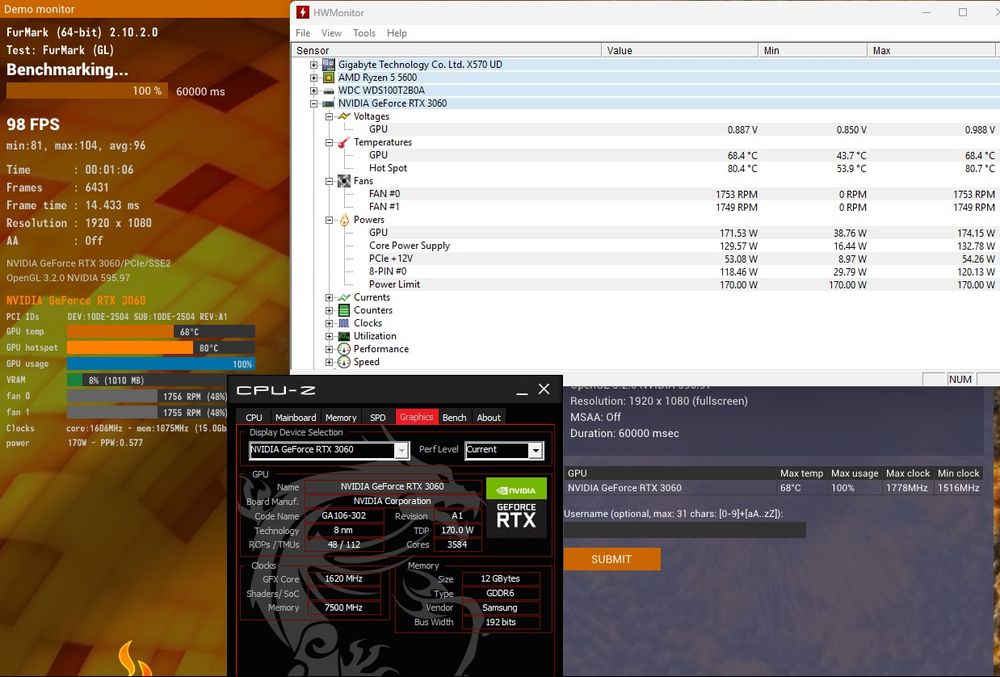The width and height of the screenshot is (1000, 677).
Task: Click the AMD Ryzen 5 5600 CPU icon
Action: (x=328, y=77)
